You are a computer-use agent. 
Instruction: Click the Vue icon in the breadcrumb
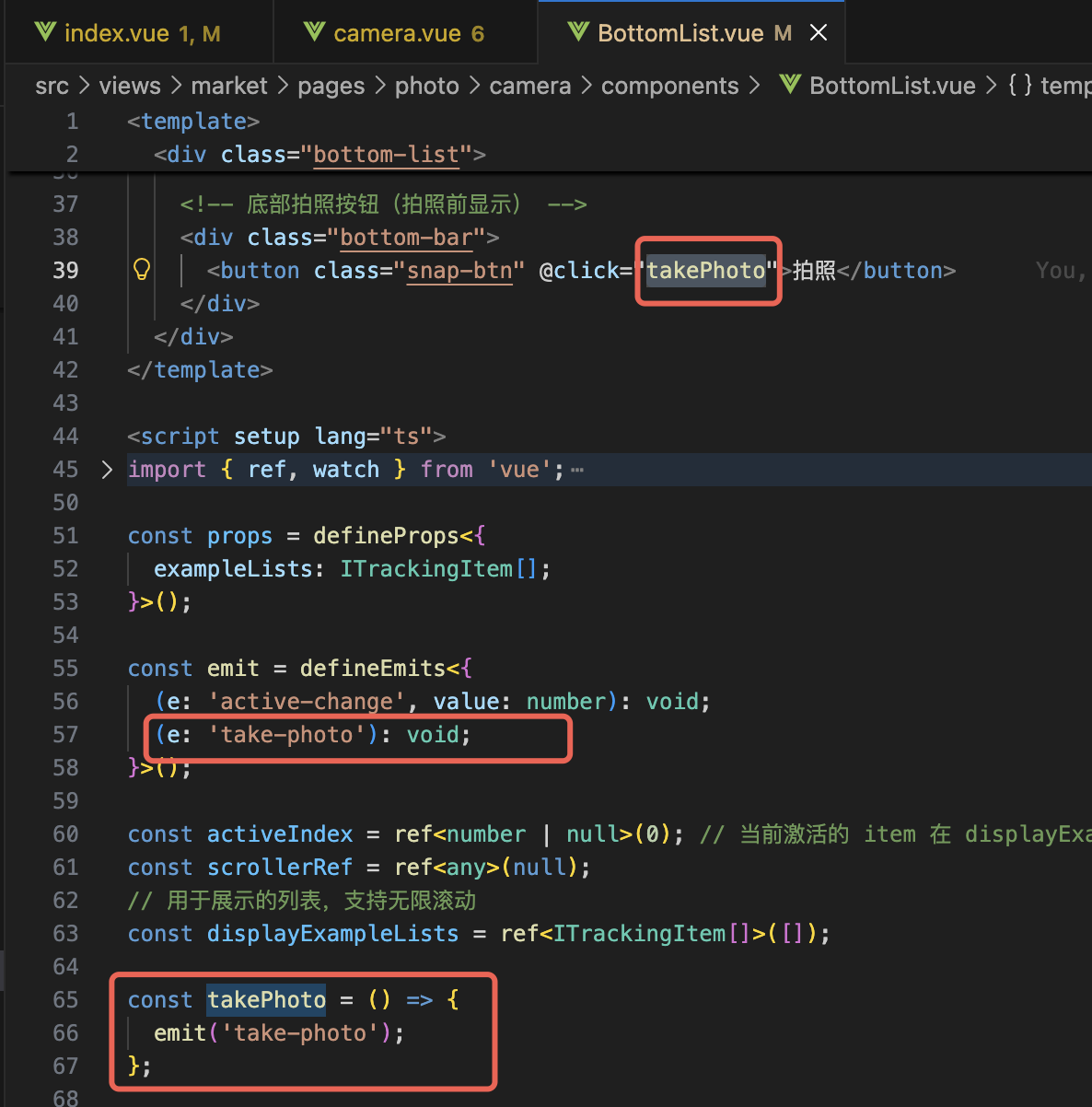pyautogui.click(x=790, y=85)
